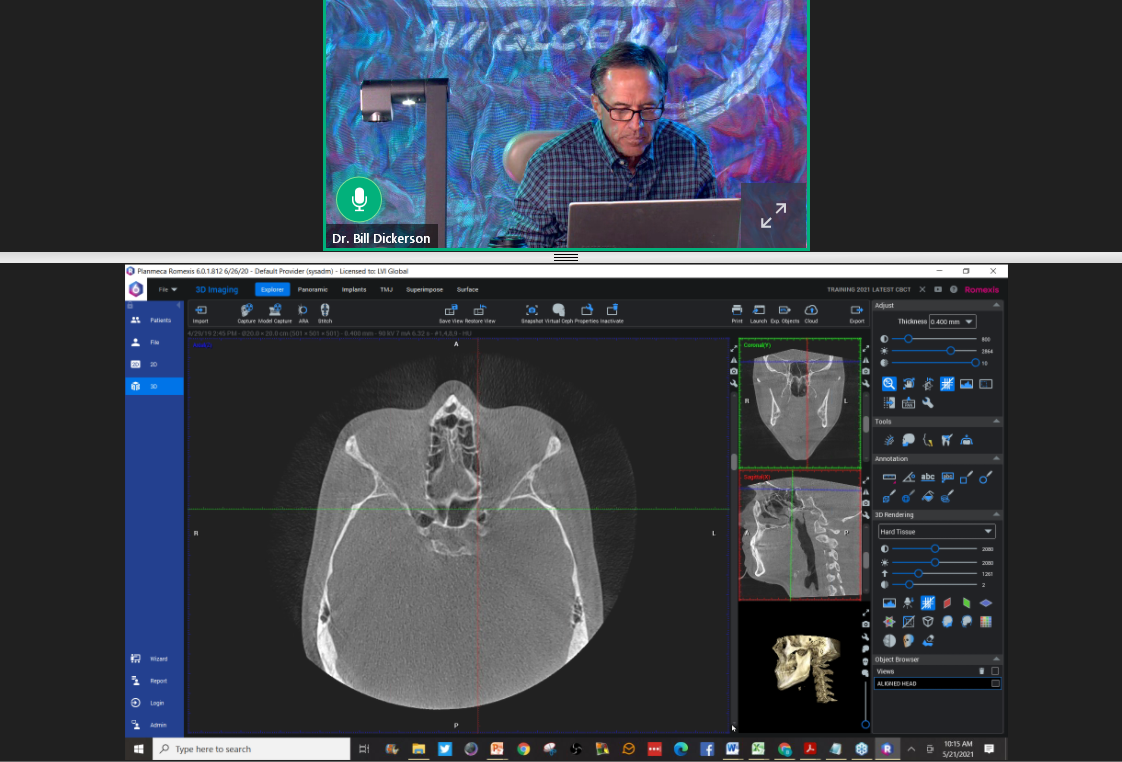The height and width of the screenshot is (762, 1122).
Task: Click the Export icon
Action: [857, 311]
